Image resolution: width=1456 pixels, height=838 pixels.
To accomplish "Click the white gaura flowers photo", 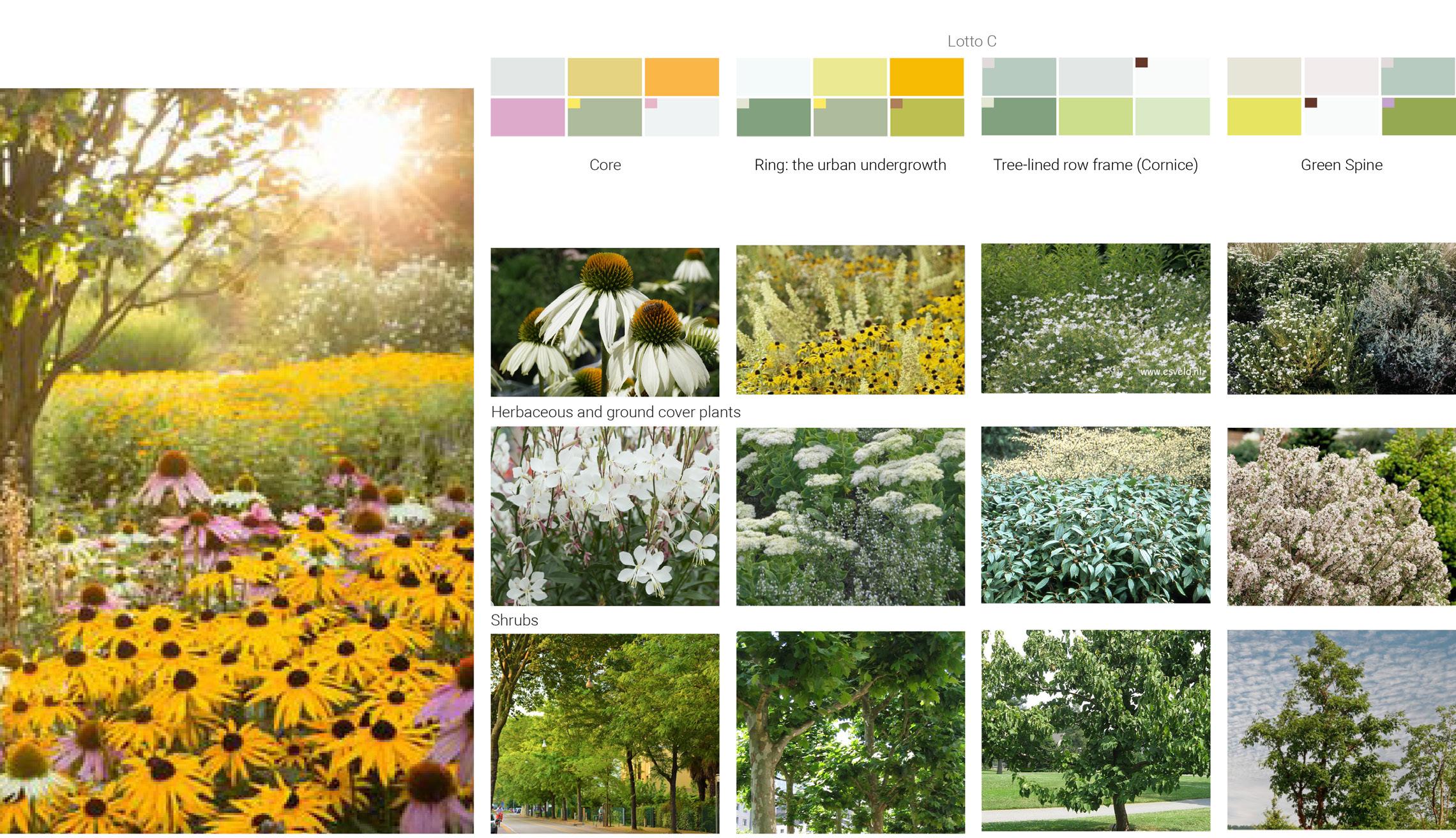I will [x=605, y=516].
